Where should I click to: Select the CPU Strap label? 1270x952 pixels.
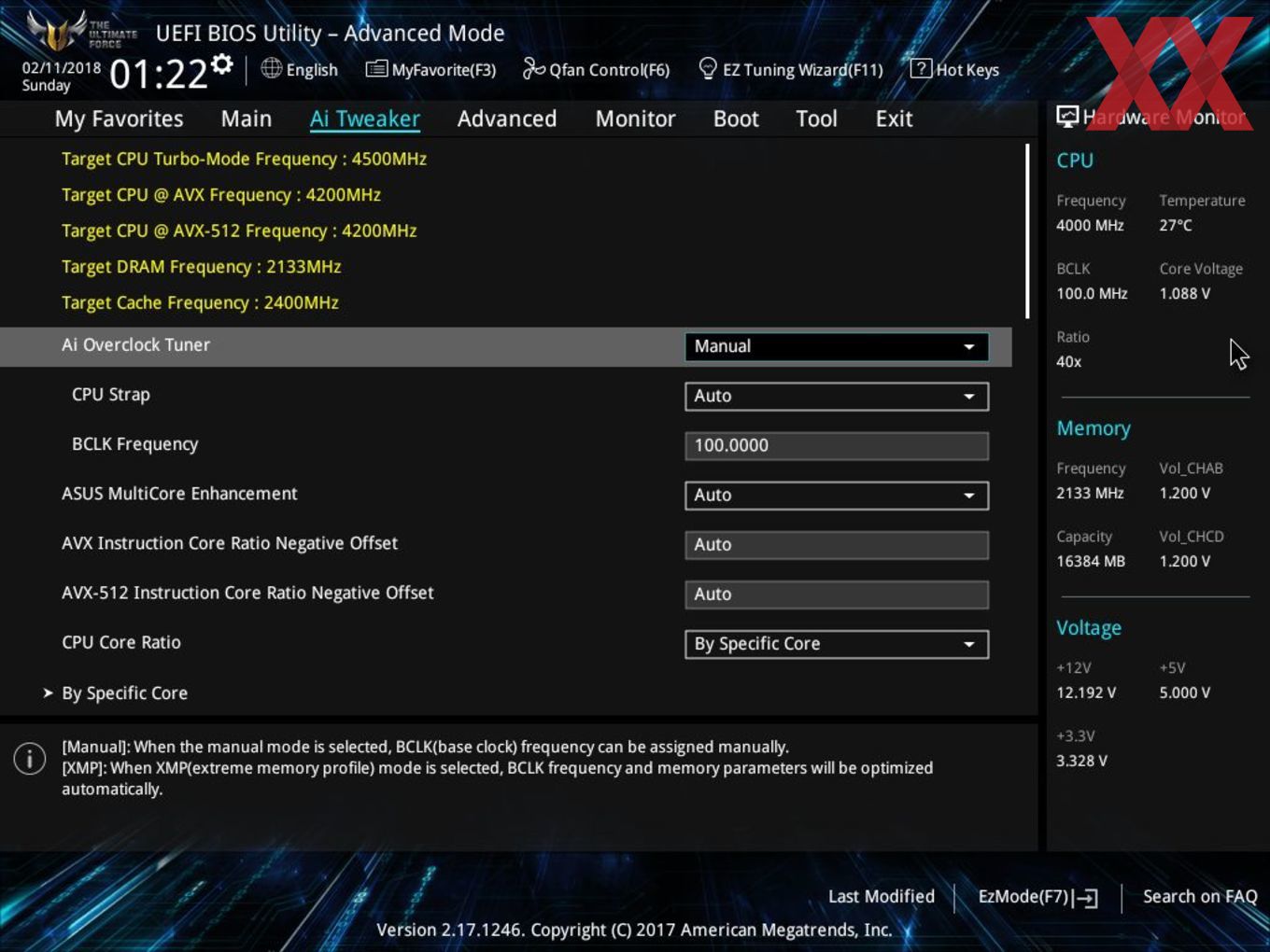coord(111,394)
